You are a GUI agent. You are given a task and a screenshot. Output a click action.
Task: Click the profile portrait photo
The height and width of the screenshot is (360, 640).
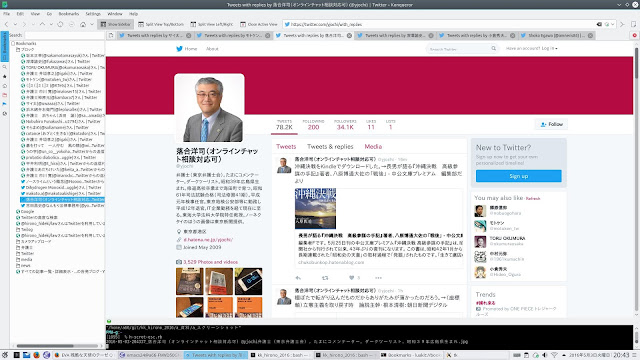click(209, 109)
